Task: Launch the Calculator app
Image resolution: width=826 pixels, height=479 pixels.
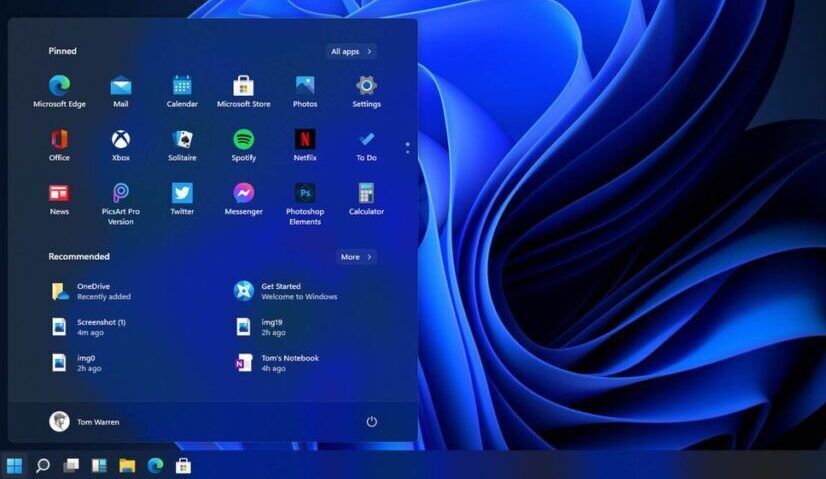Action: click(366, 199)
